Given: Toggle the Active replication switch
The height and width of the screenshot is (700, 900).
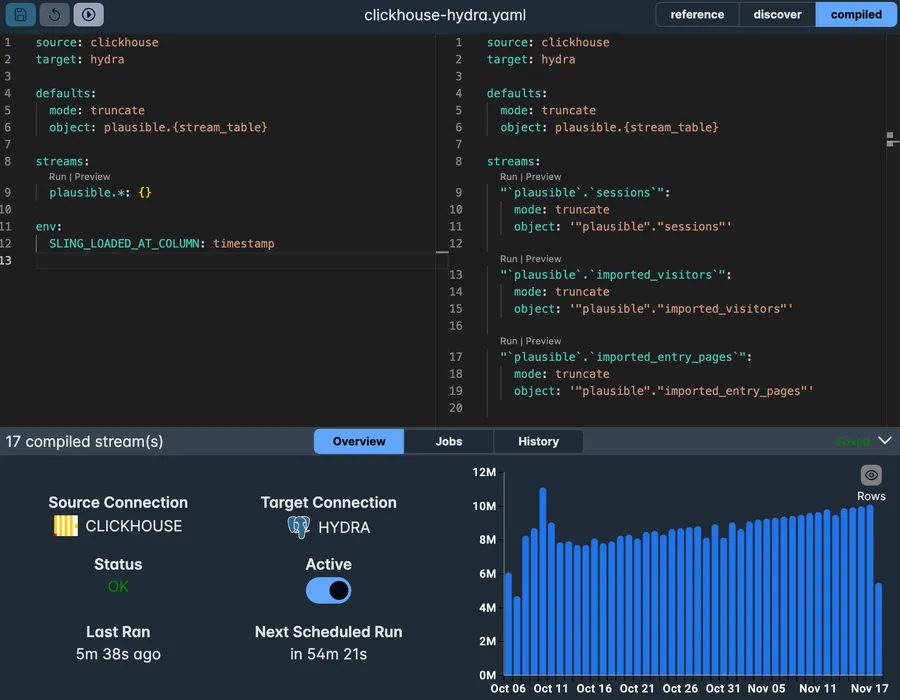Looking at the screenshot, I should [328, 590].
